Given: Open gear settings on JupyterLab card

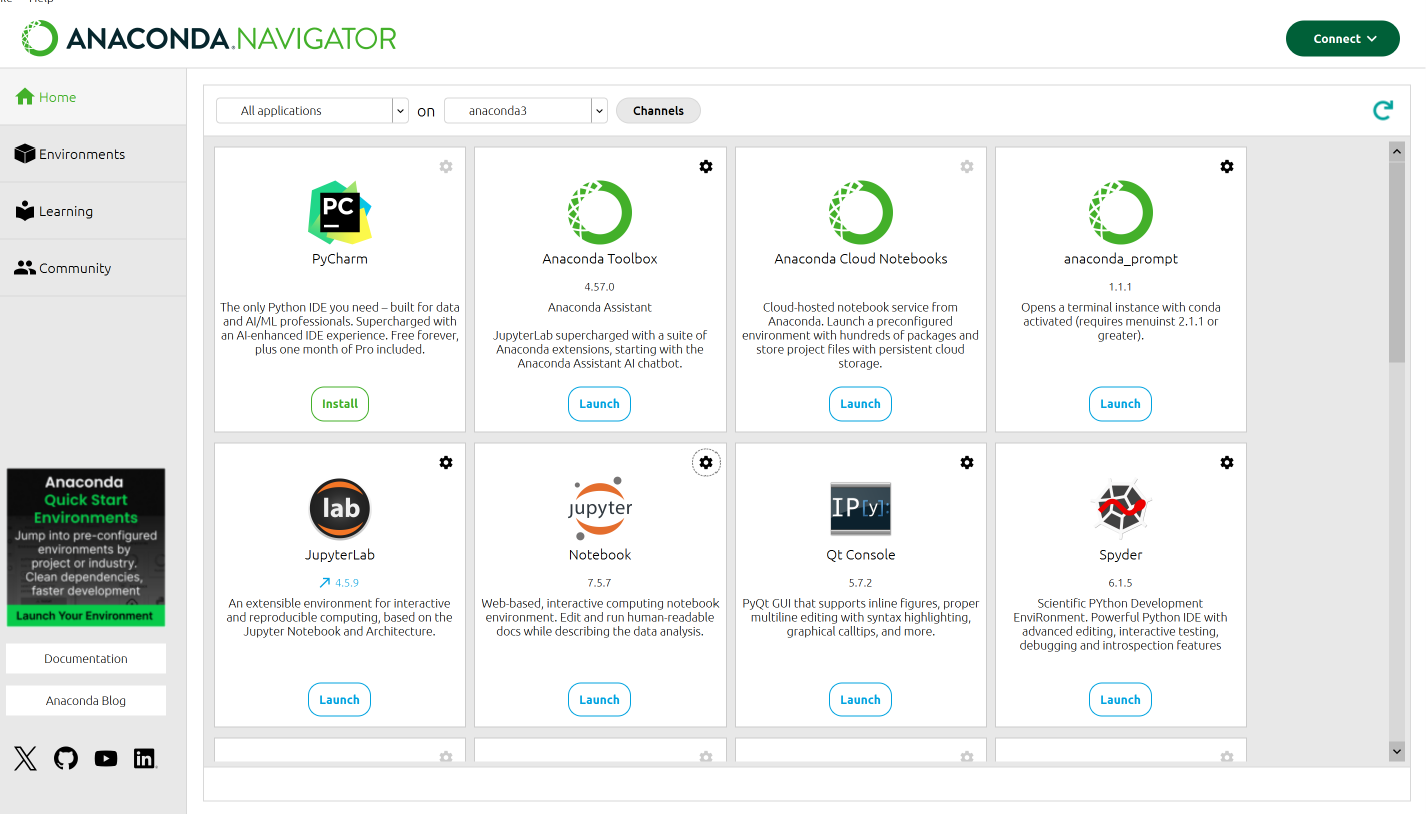Looking at the screenshot, I should point(446,462).
